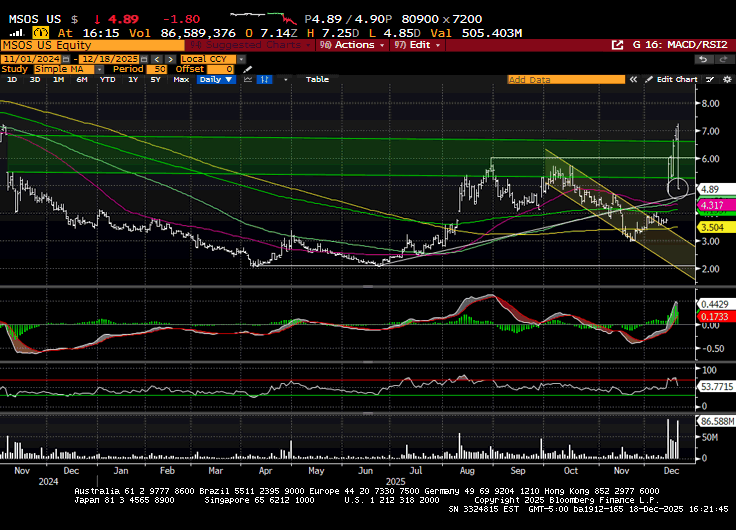Open the end date calendar picker

(x=144, y=59)
